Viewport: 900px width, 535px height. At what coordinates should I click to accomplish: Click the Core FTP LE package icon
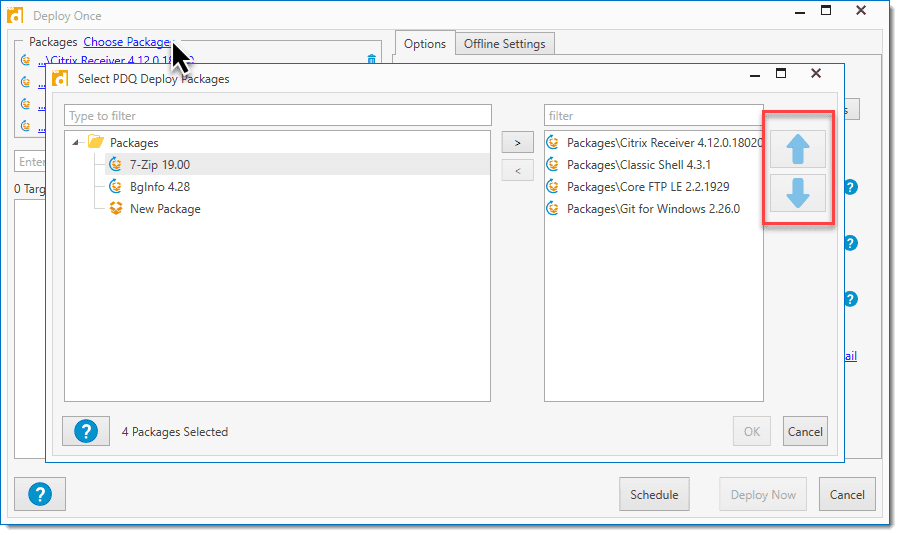pyautogui.click(x=553, y=187)
